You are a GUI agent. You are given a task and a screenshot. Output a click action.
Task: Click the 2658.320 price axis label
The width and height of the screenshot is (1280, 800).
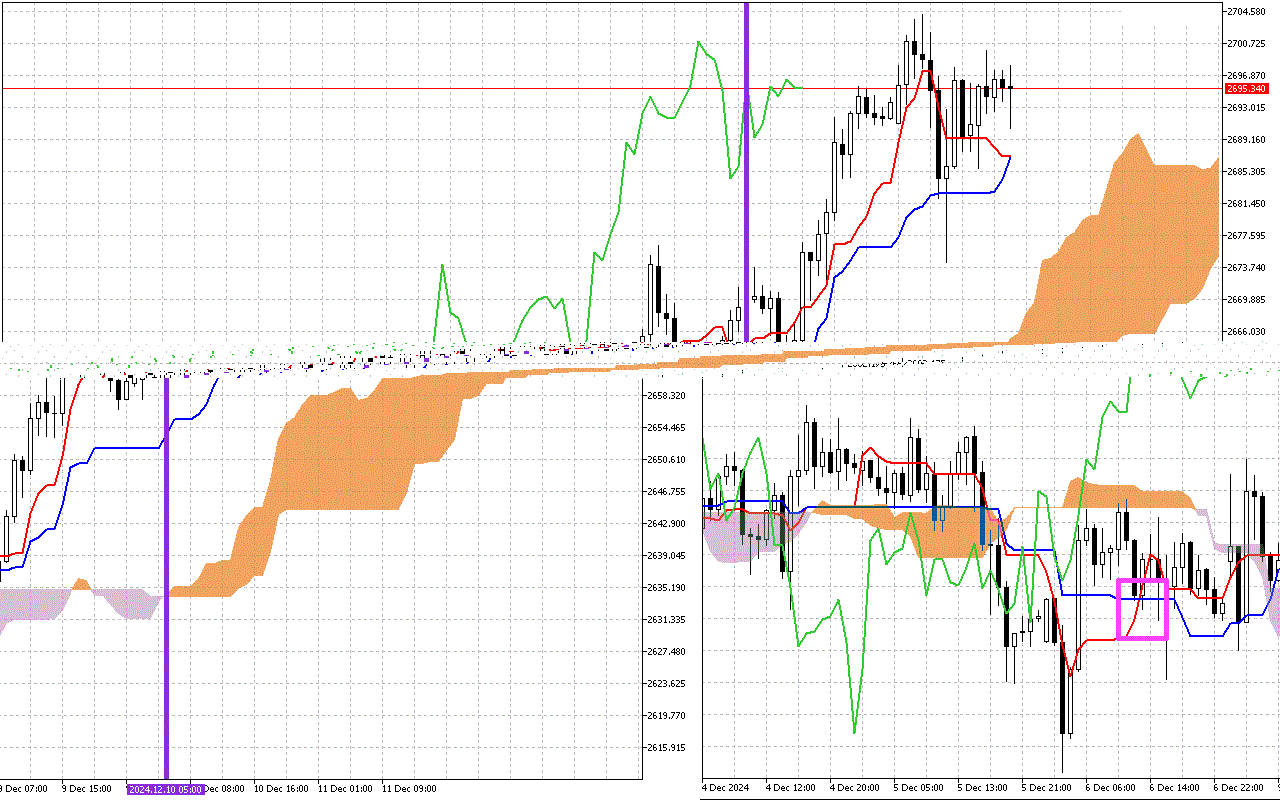[x=666, y=396]
